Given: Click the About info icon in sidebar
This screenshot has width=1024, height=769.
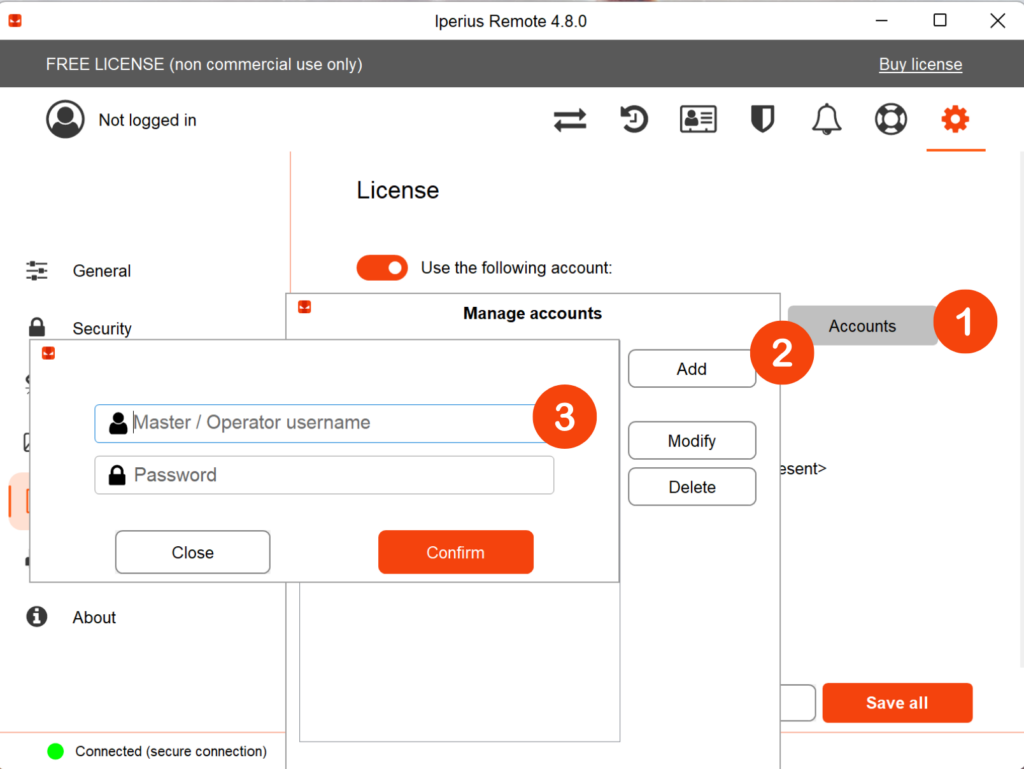Looking at the screenshot, I should point(37,616).
